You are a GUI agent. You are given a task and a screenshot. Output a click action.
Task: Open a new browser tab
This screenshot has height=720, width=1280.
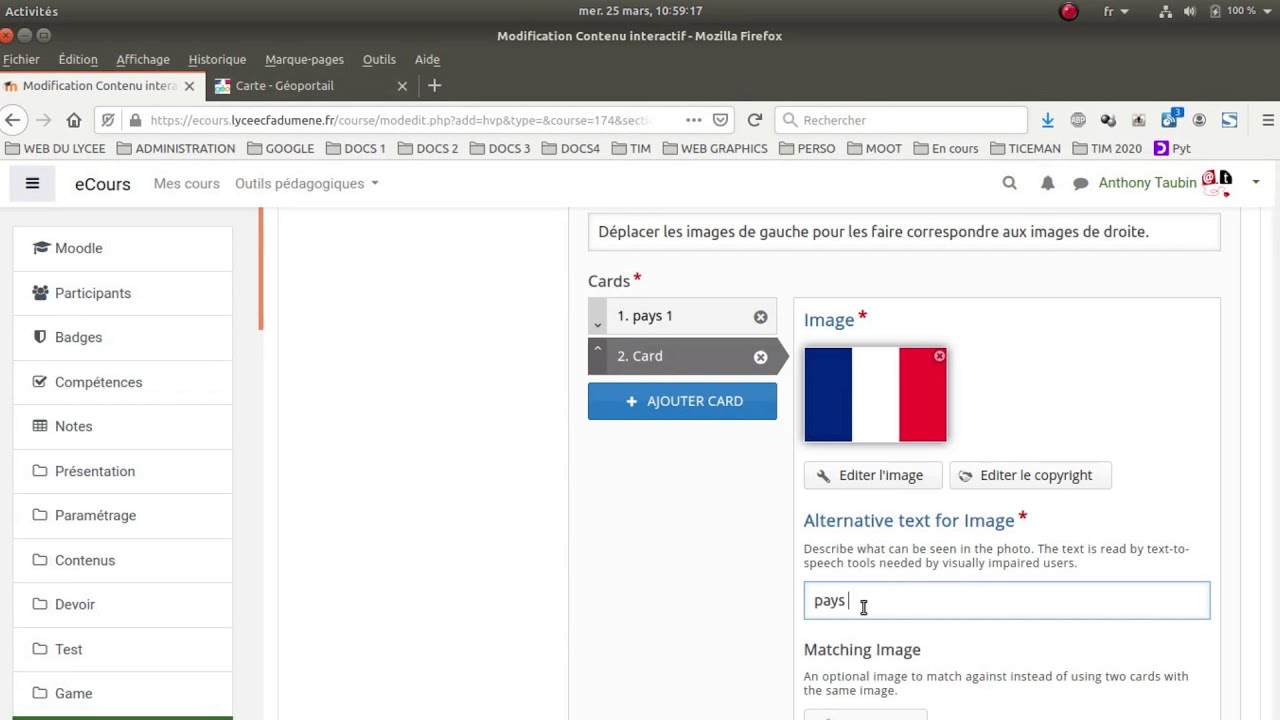point(434,86)
